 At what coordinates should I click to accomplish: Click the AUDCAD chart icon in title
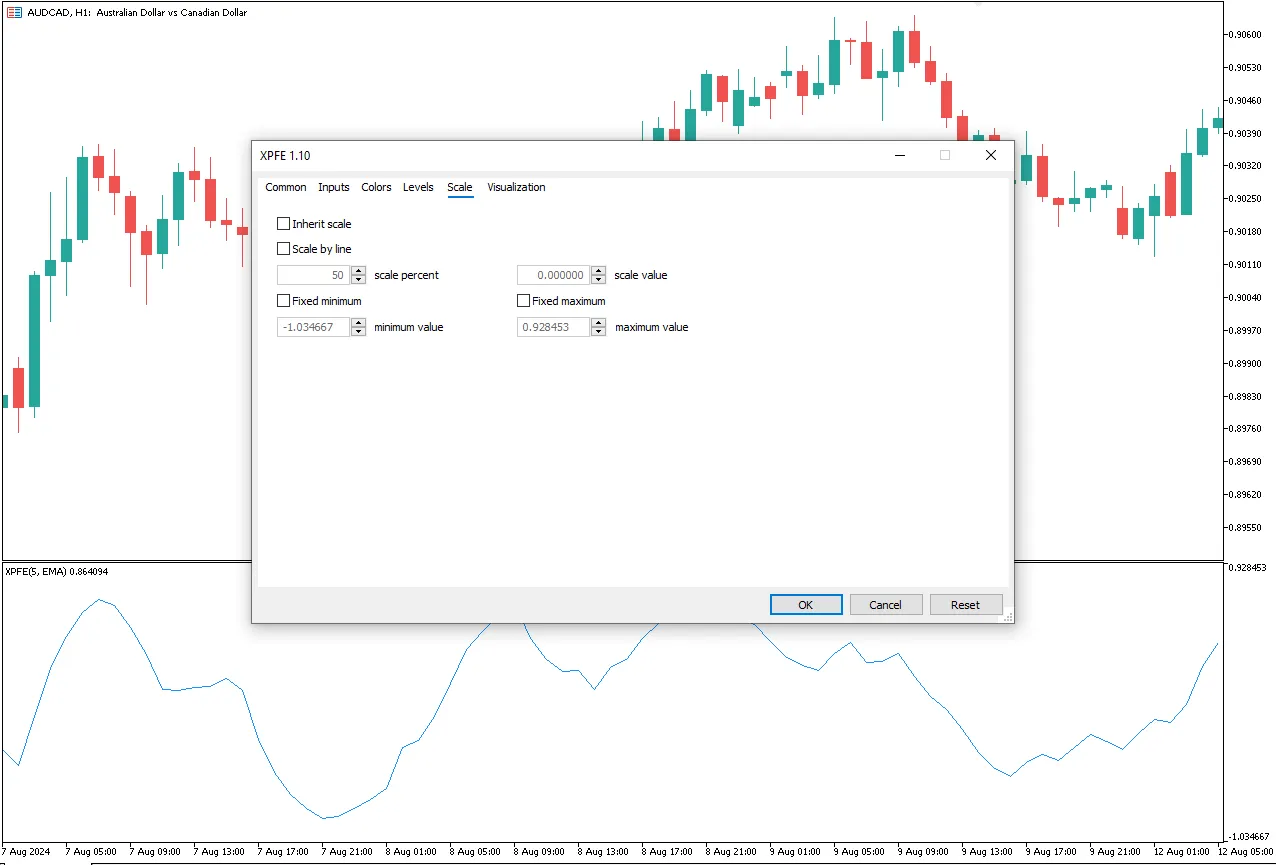pos(15,13)
